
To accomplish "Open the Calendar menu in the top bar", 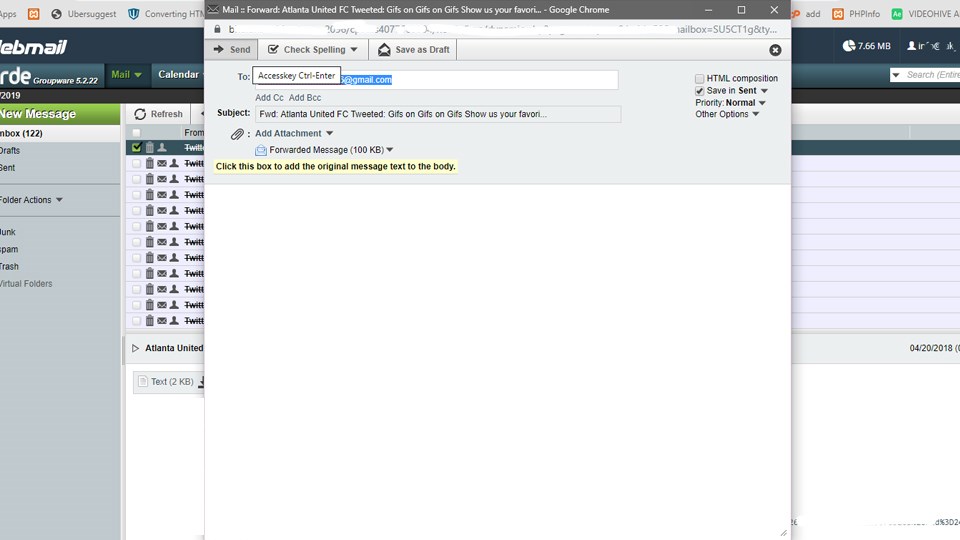I will coord(179,75).
